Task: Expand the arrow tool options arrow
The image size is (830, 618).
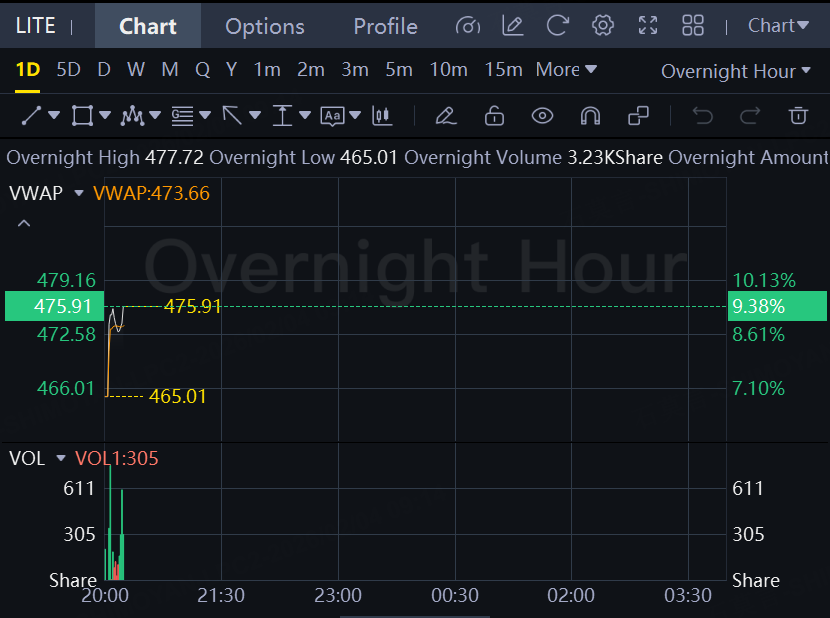Action: (x=255, y=115)
